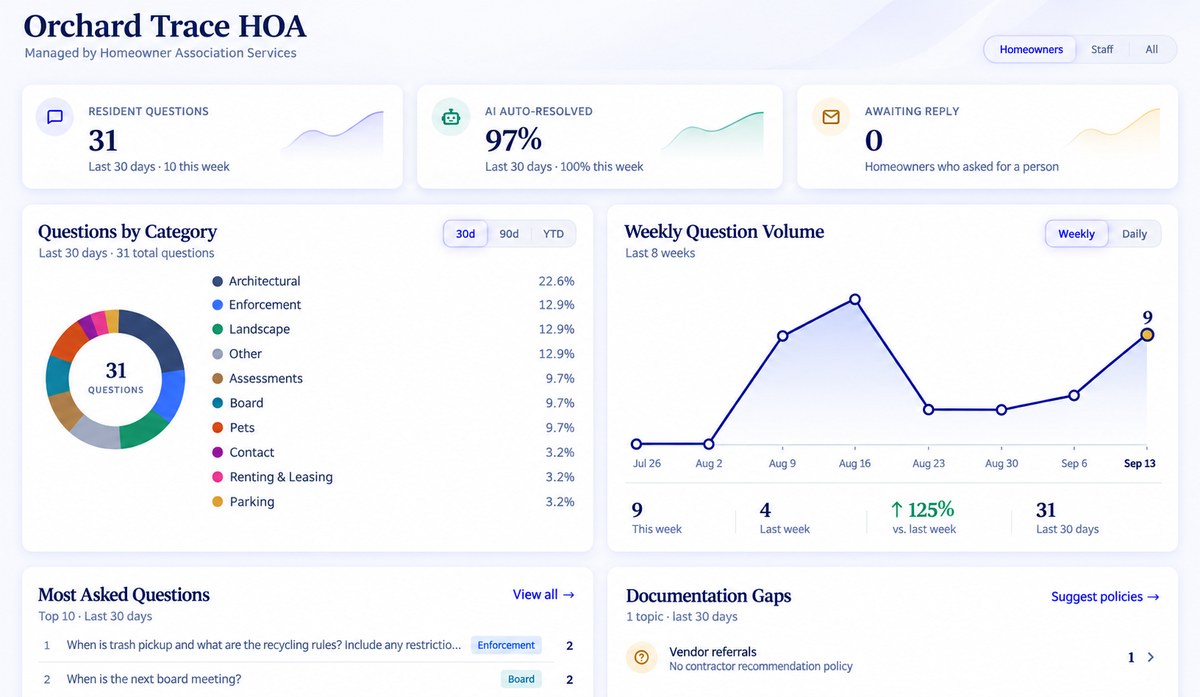Switch to the Staff view
This screenshot has width=1200, height=697.
(1102, 49)
